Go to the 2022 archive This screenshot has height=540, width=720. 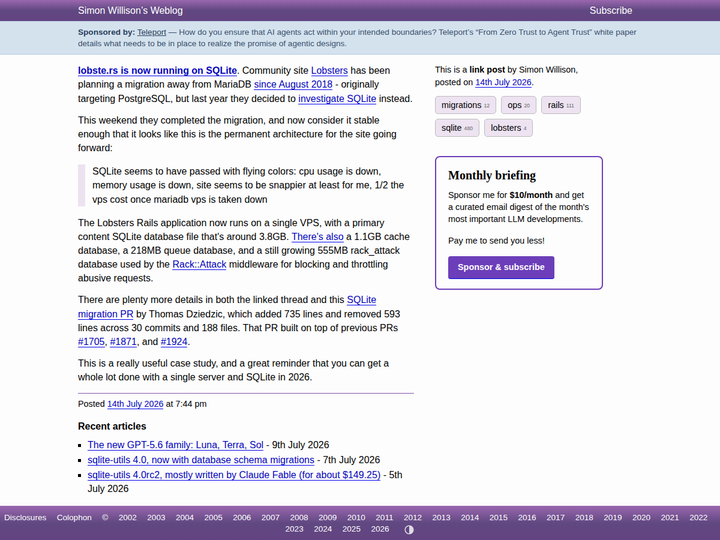pyautogui.click(x=698, y=518)
